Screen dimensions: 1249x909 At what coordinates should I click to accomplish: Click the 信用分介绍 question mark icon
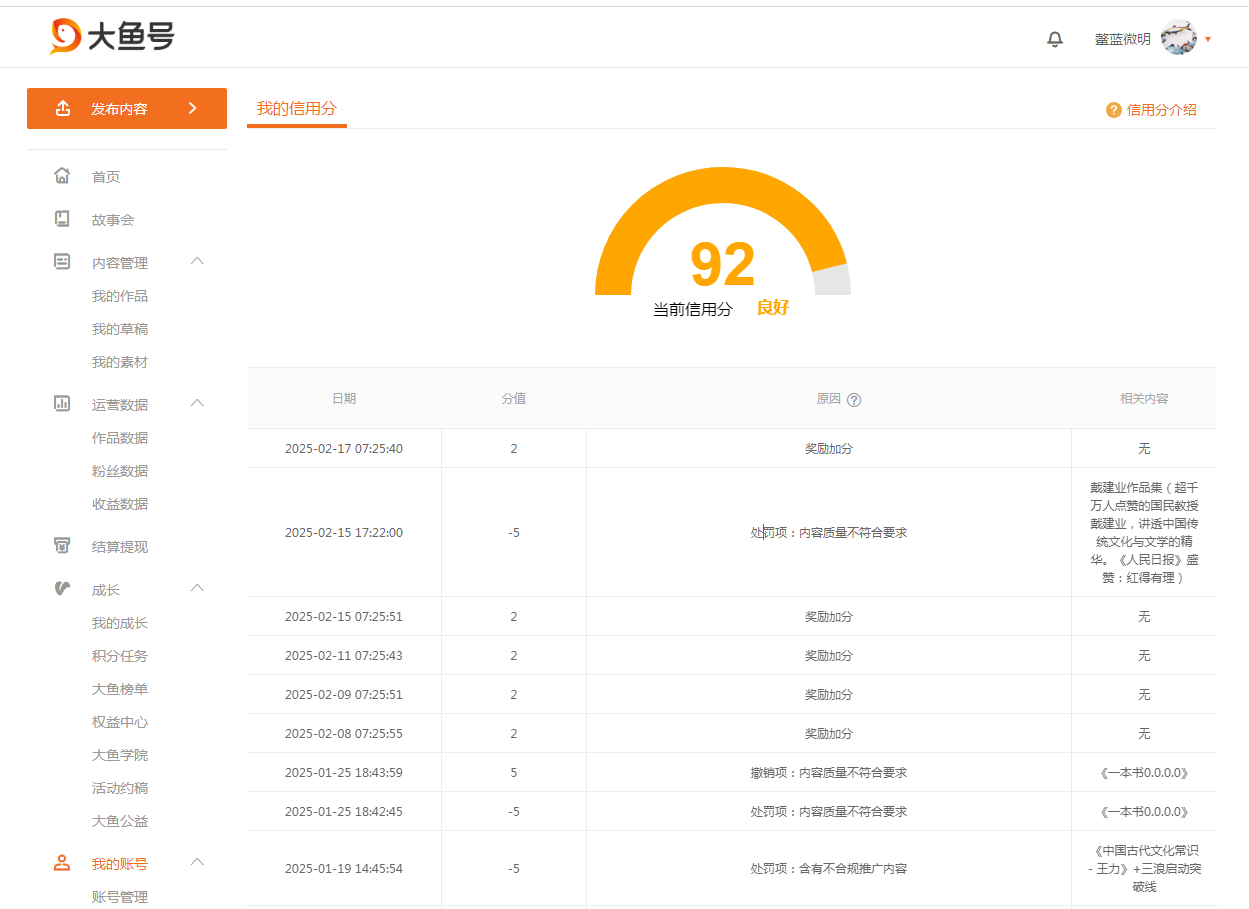[1114, 110]
